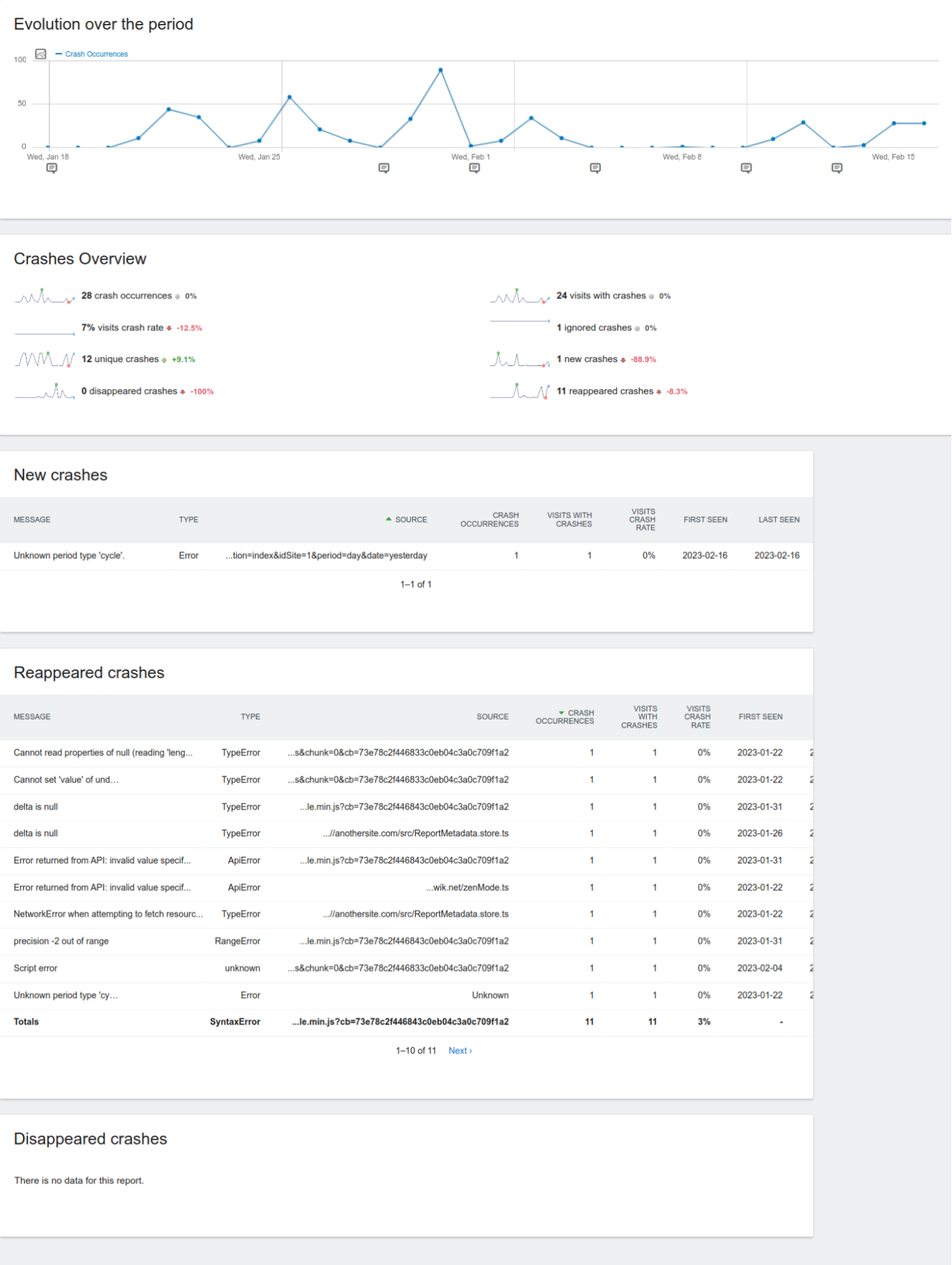Go to Next page of reappeared crashes
Image resolution: width=952 pixels, height=1265 pixels.
460,1051
